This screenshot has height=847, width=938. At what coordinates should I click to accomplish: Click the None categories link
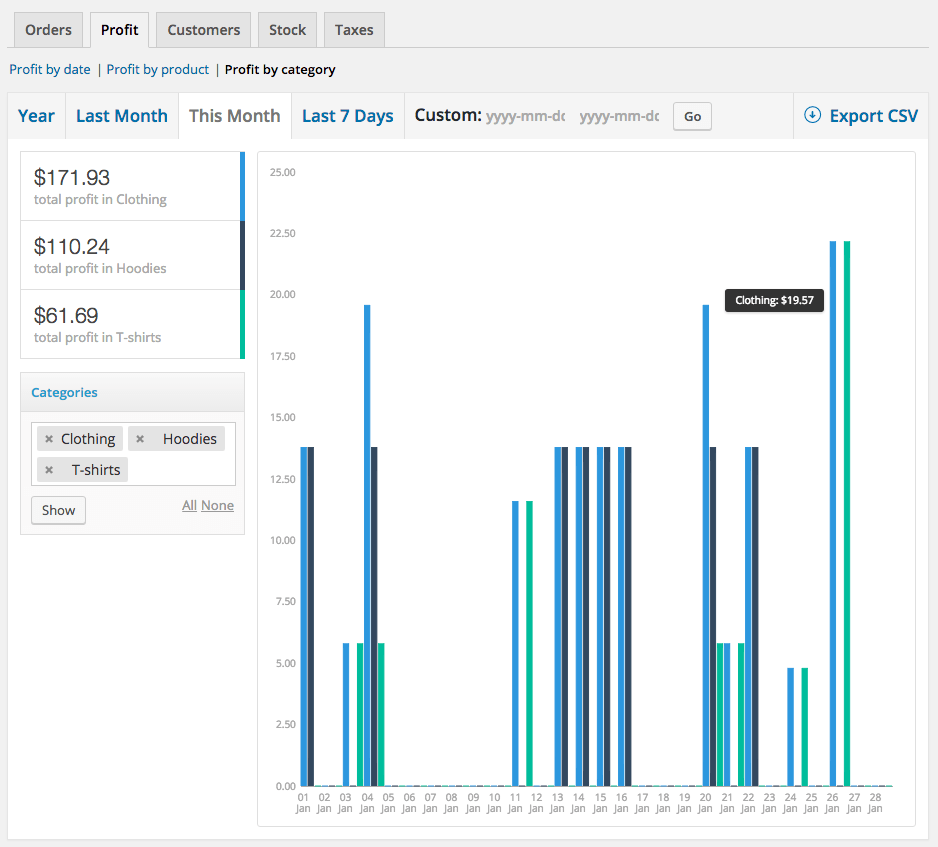[x=217, y=506]
